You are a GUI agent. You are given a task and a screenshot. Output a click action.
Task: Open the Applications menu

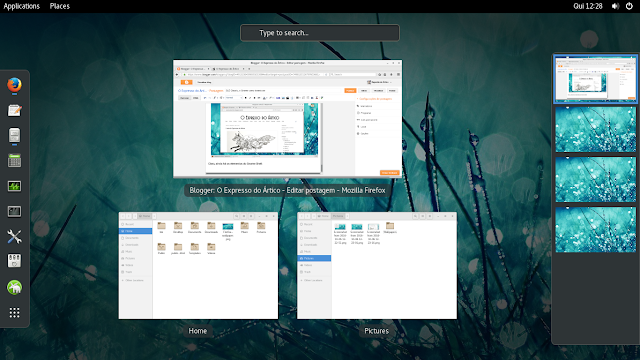tap(22, 6)
